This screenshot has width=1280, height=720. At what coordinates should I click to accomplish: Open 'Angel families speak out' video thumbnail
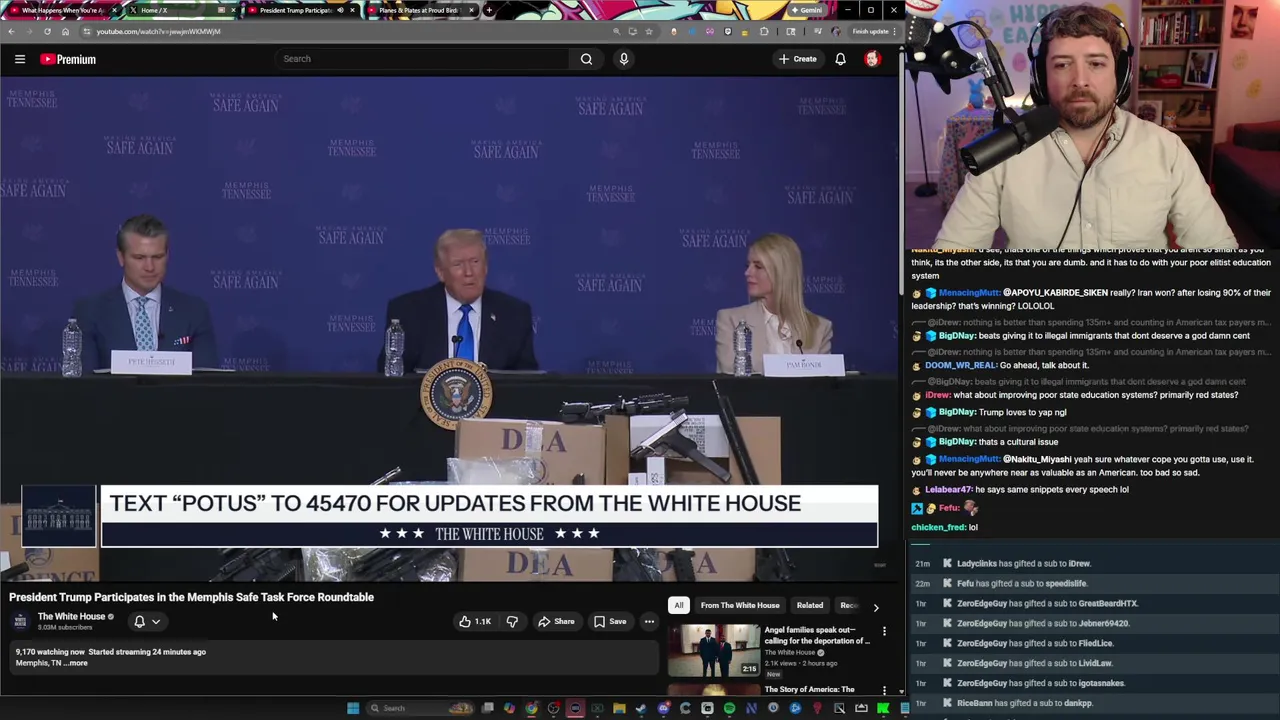714,650
